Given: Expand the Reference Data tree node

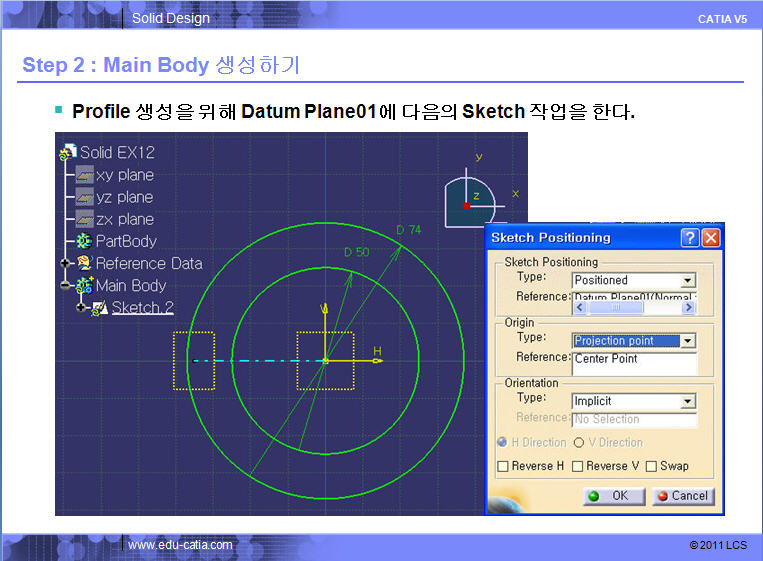Looking at the screenshot, I should pyautogui.click(x=65, y=264).
